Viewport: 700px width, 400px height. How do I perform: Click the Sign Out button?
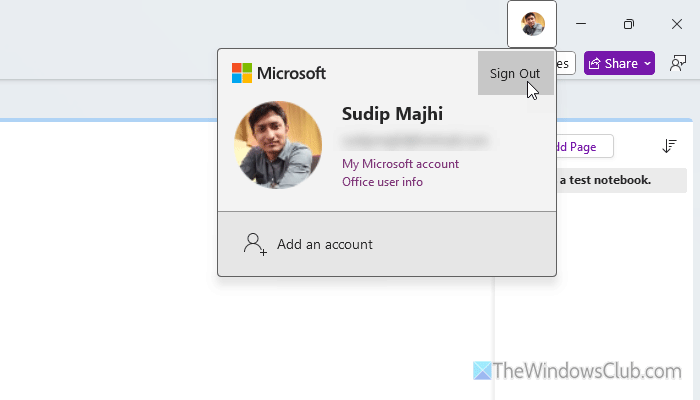515,73
